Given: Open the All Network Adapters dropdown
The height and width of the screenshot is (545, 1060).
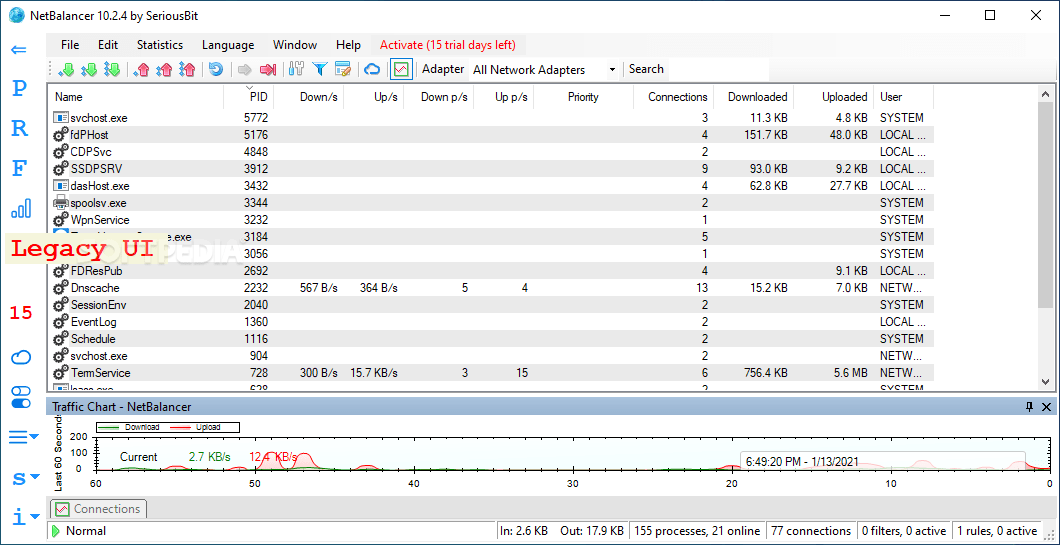Looking at the screenshot, I should (545, 70).
